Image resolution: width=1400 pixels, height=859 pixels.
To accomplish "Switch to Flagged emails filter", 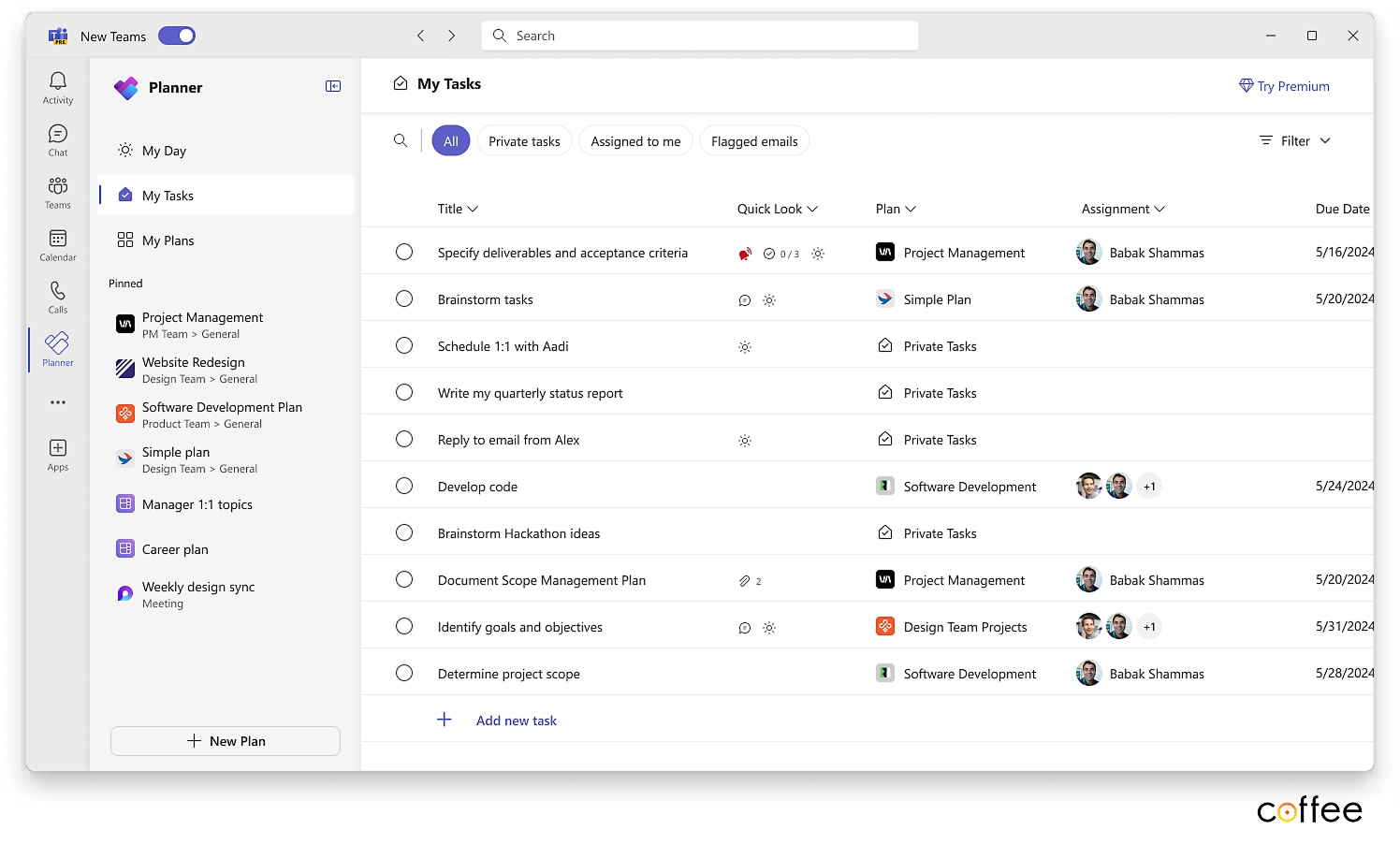I will tap(754, 141).
